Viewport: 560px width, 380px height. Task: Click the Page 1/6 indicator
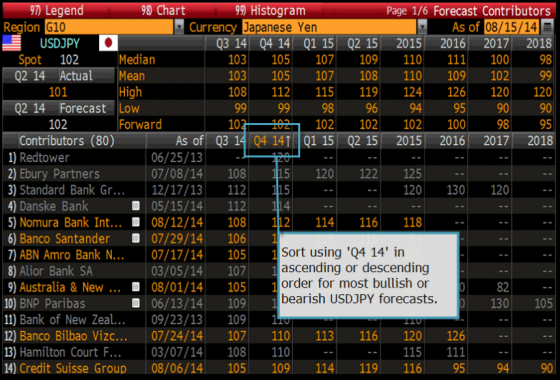407,11
